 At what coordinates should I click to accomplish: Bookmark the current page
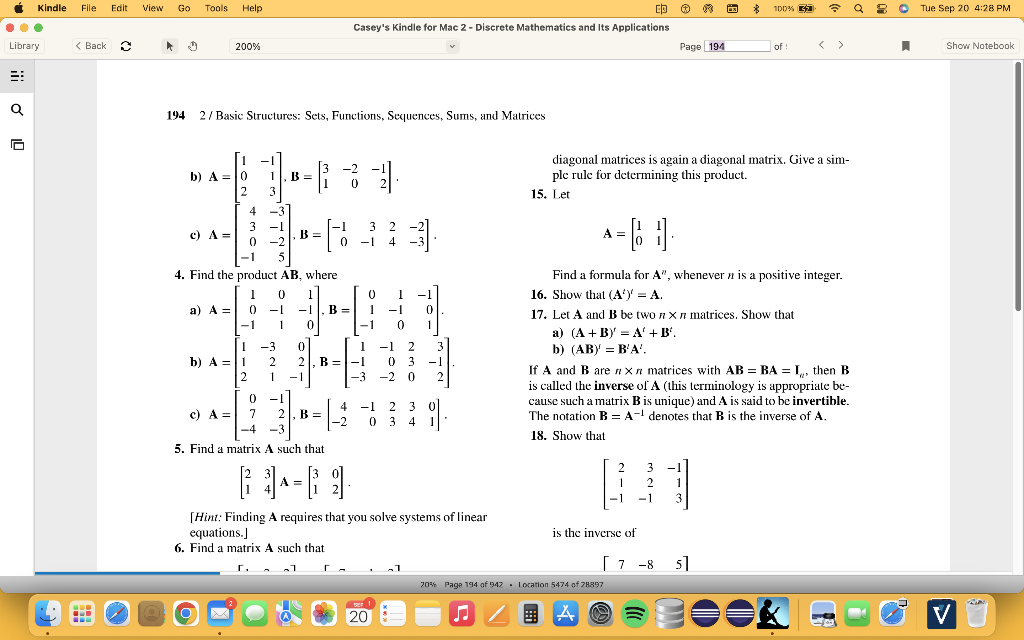coord(905,45)
